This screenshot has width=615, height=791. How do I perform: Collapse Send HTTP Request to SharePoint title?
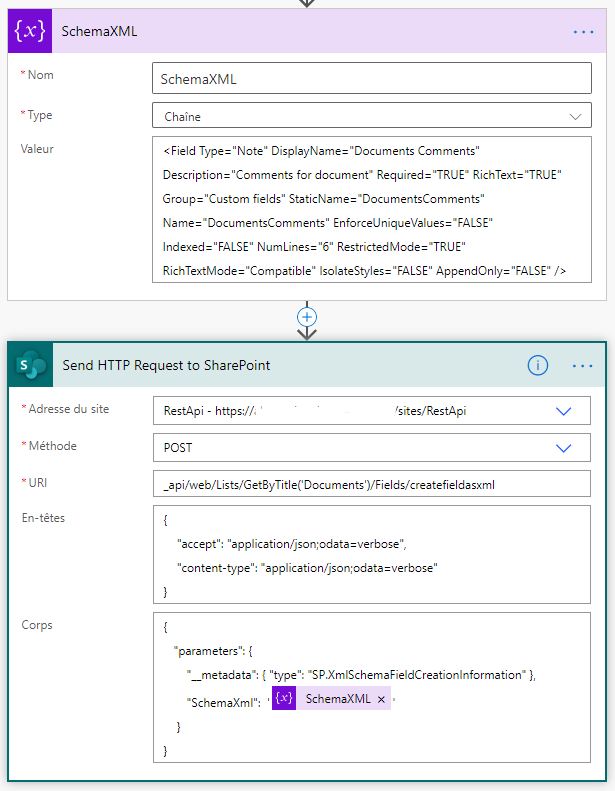tap(166, 365)
